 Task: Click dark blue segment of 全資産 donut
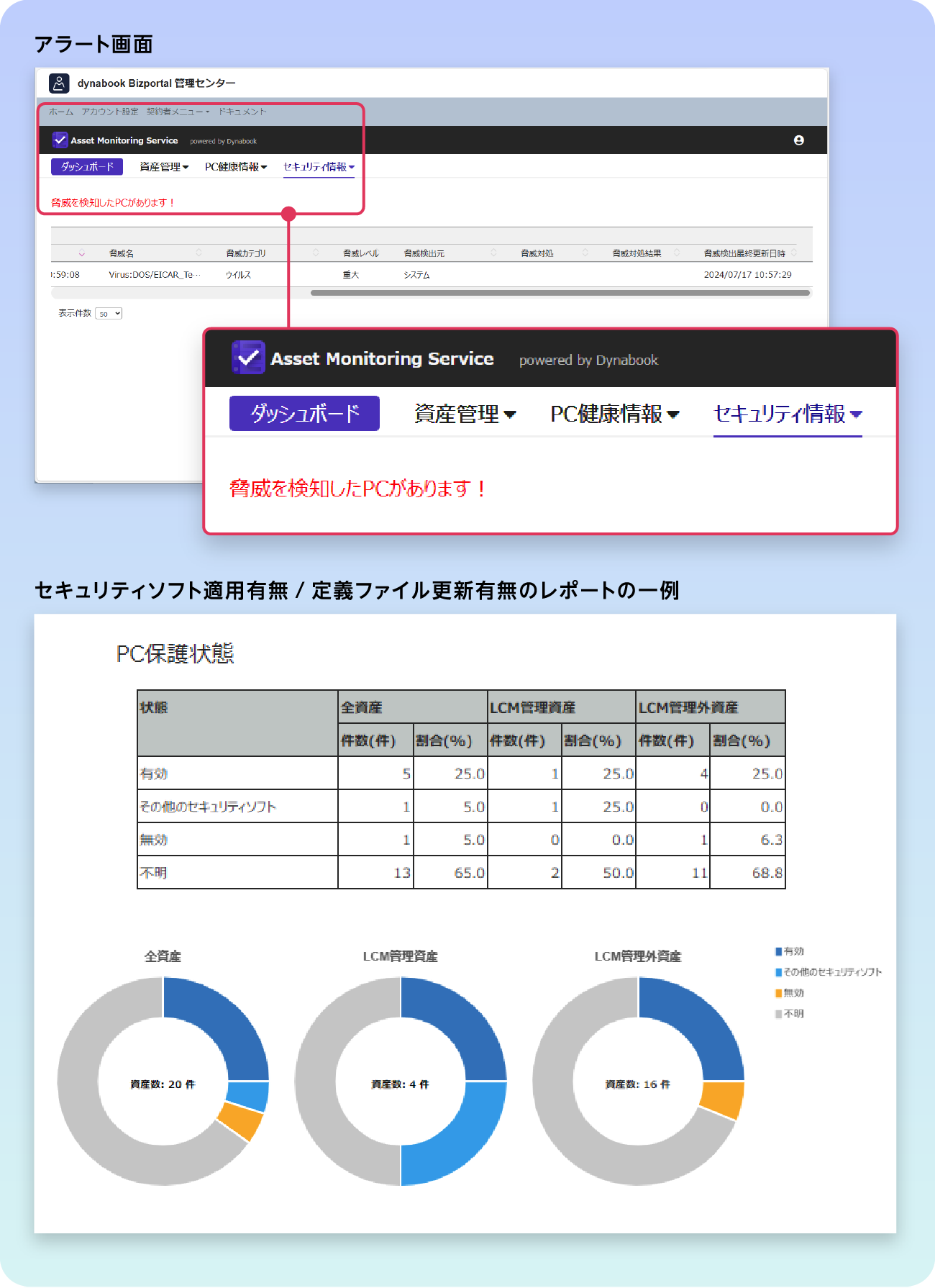224,1022
